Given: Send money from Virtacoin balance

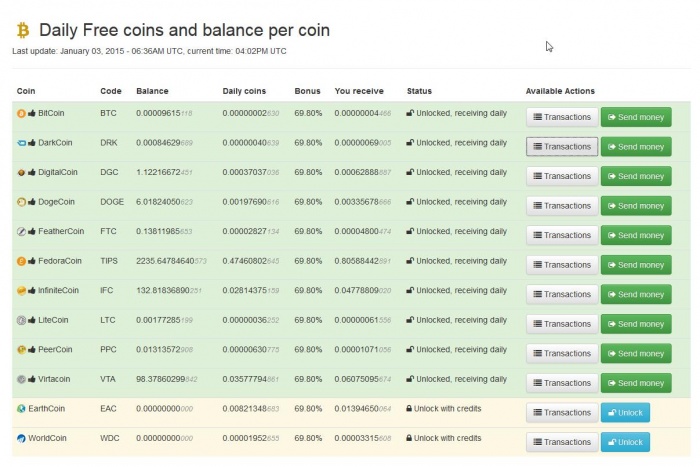Looking at the screenshot, I should coord(636,383).
